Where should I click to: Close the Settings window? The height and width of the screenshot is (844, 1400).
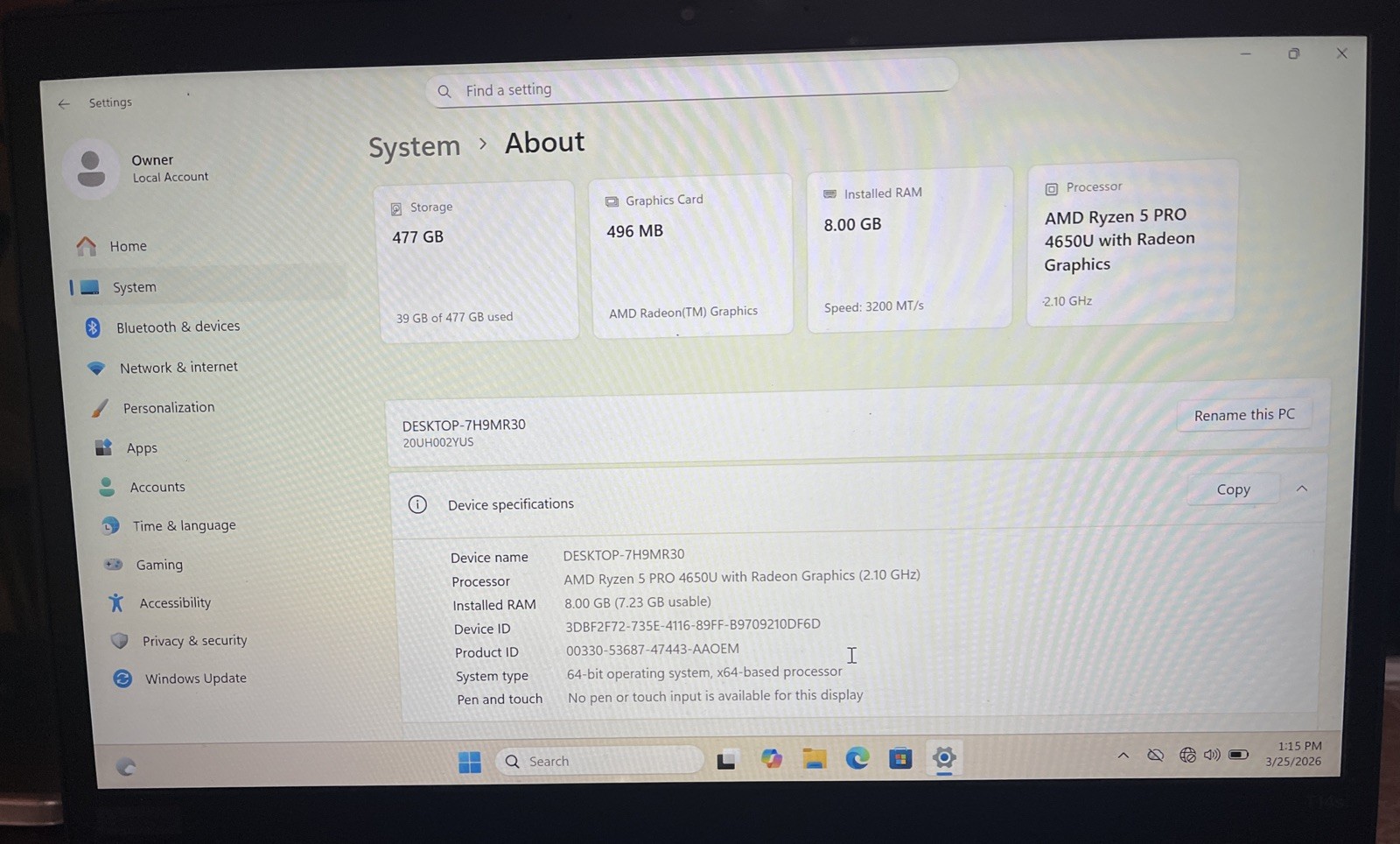pyautogui.click(x=1341, y=53)
